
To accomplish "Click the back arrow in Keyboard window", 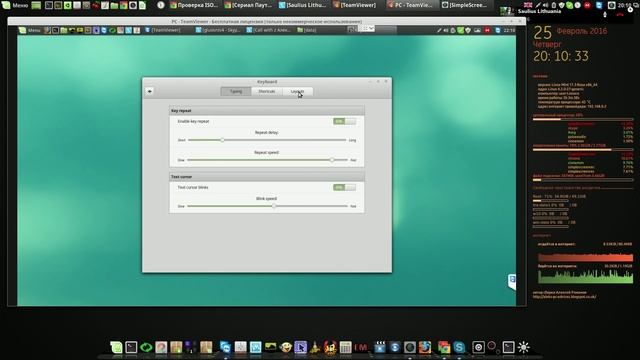I will pyautogui.click(x=150, y=91).
